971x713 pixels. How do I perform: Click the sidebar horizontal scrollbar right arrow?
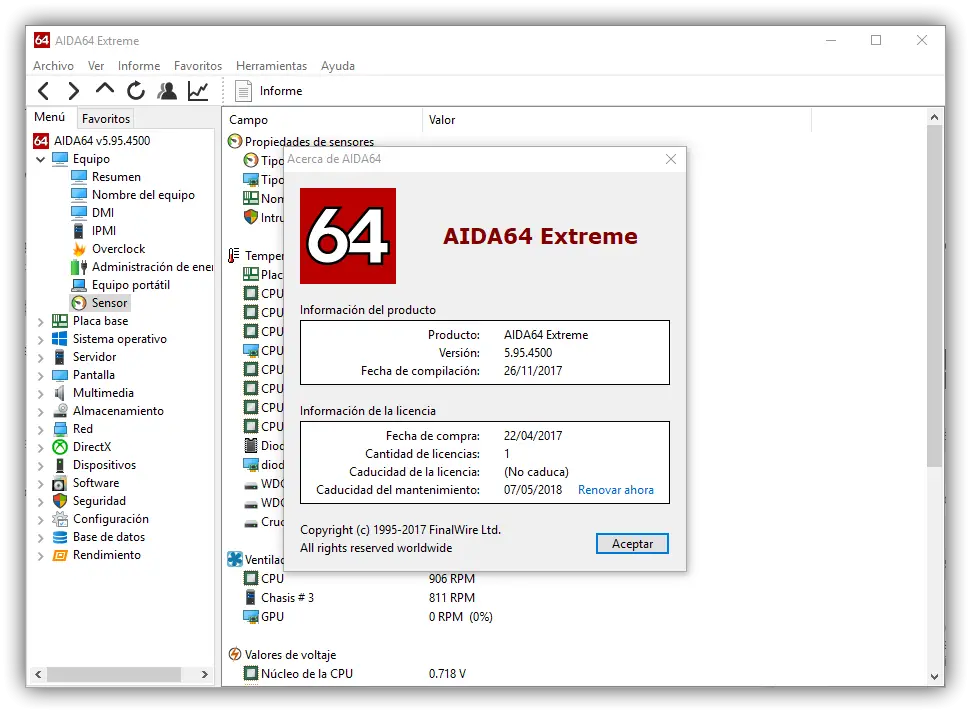[205, 675]
